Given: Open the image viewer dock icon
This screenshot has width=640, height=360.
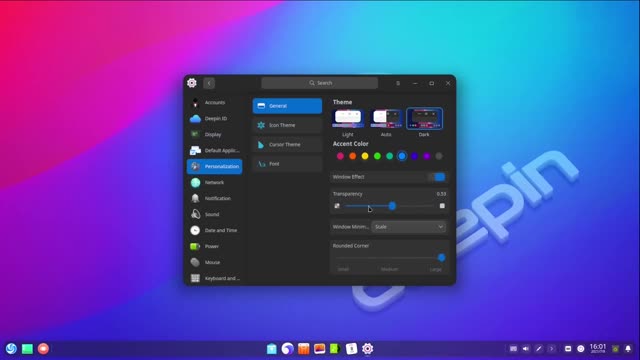Looking at the screenshot, I should [x=319, y=349].
